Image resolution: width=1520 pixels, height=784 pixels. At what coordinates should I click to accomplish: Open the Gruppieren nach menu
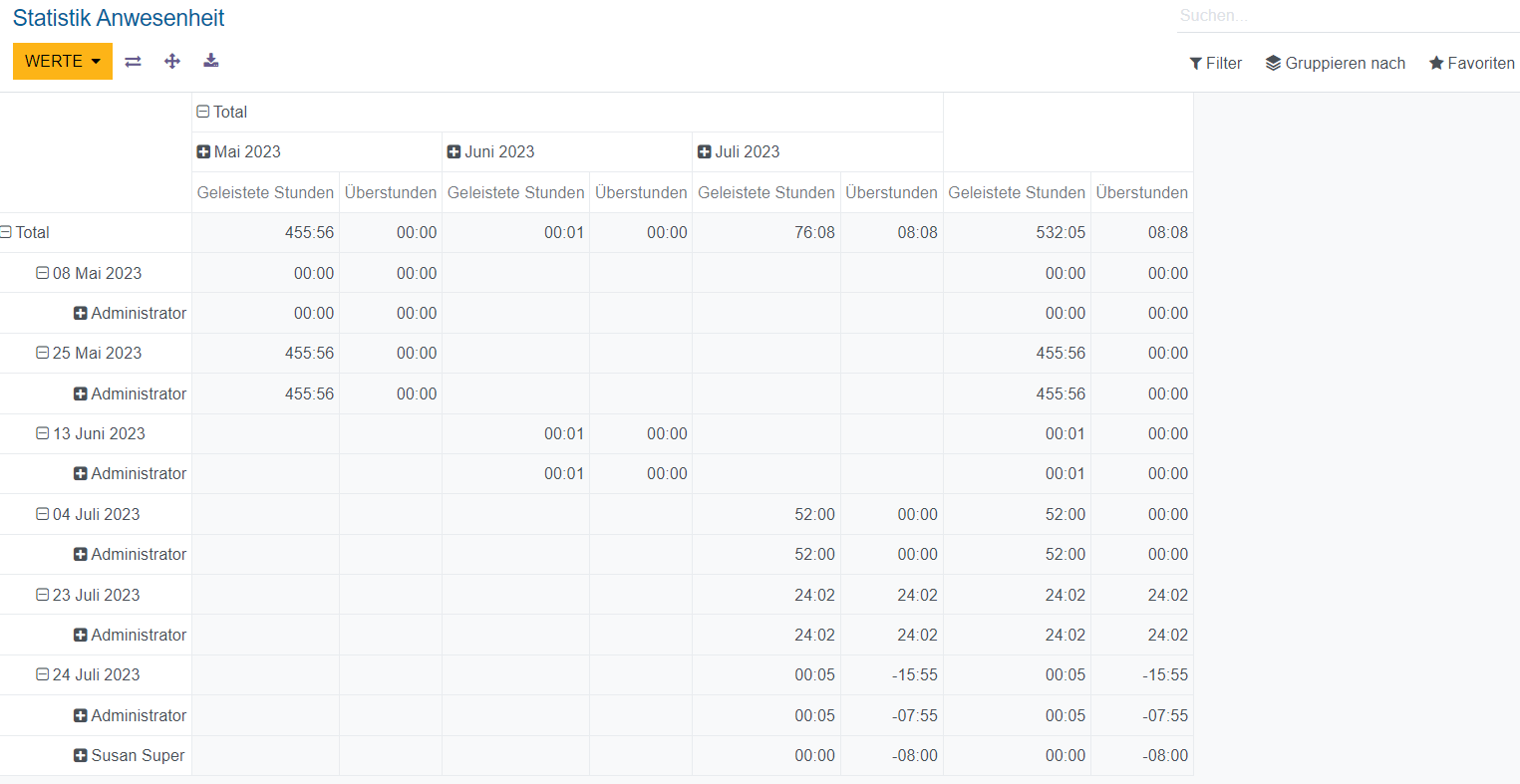[1335, 64]
